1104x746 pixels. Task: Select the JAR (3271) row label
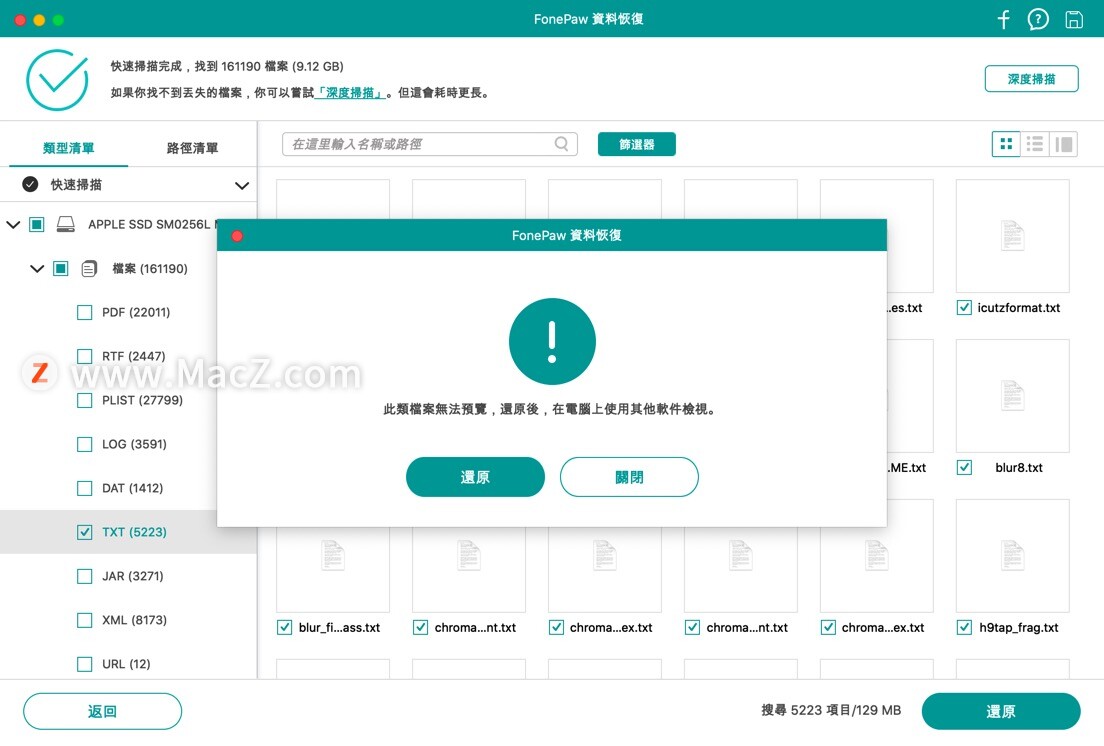coord(132,576)
